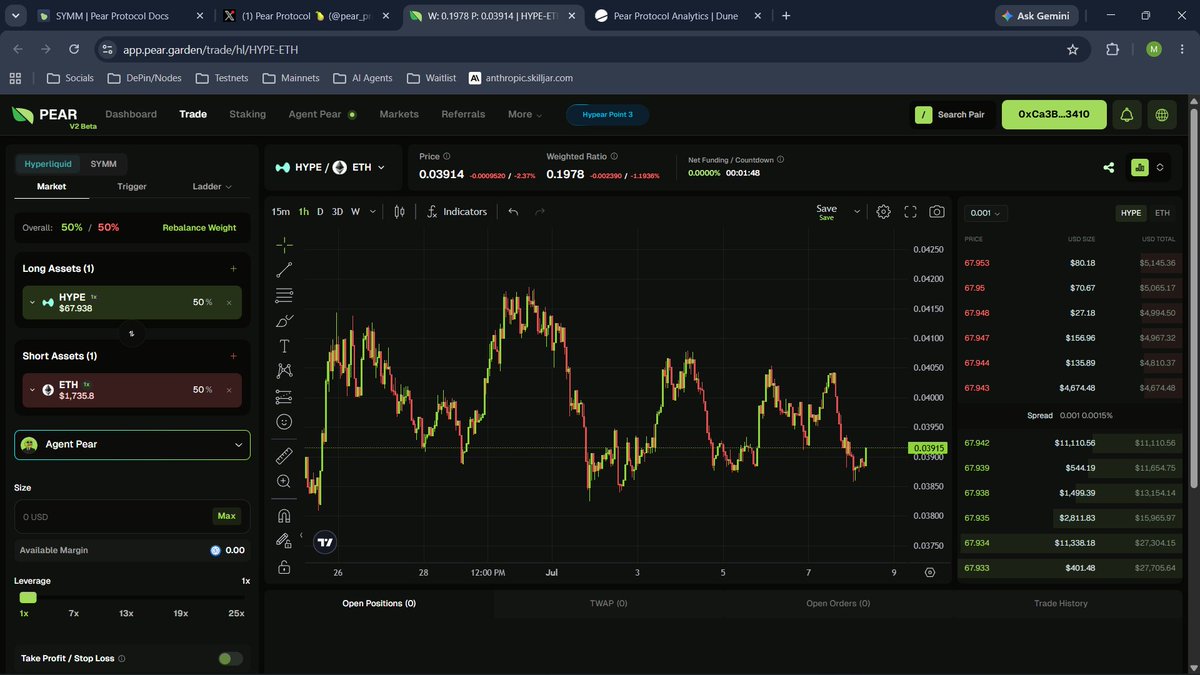Click the share icon
Screen dimensions: 1200x675
tap(1109, 168)
